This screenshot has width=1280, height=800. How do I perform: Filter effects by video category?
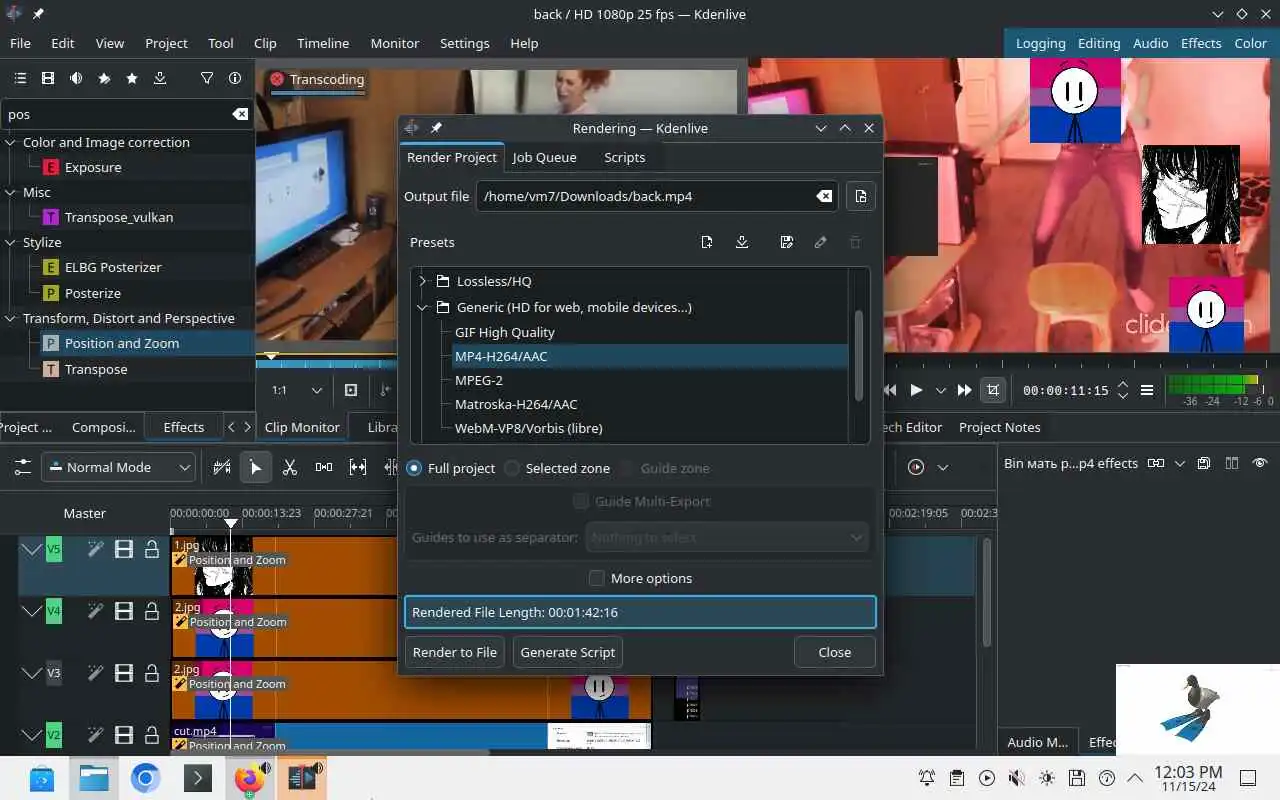tap(48, 78)
